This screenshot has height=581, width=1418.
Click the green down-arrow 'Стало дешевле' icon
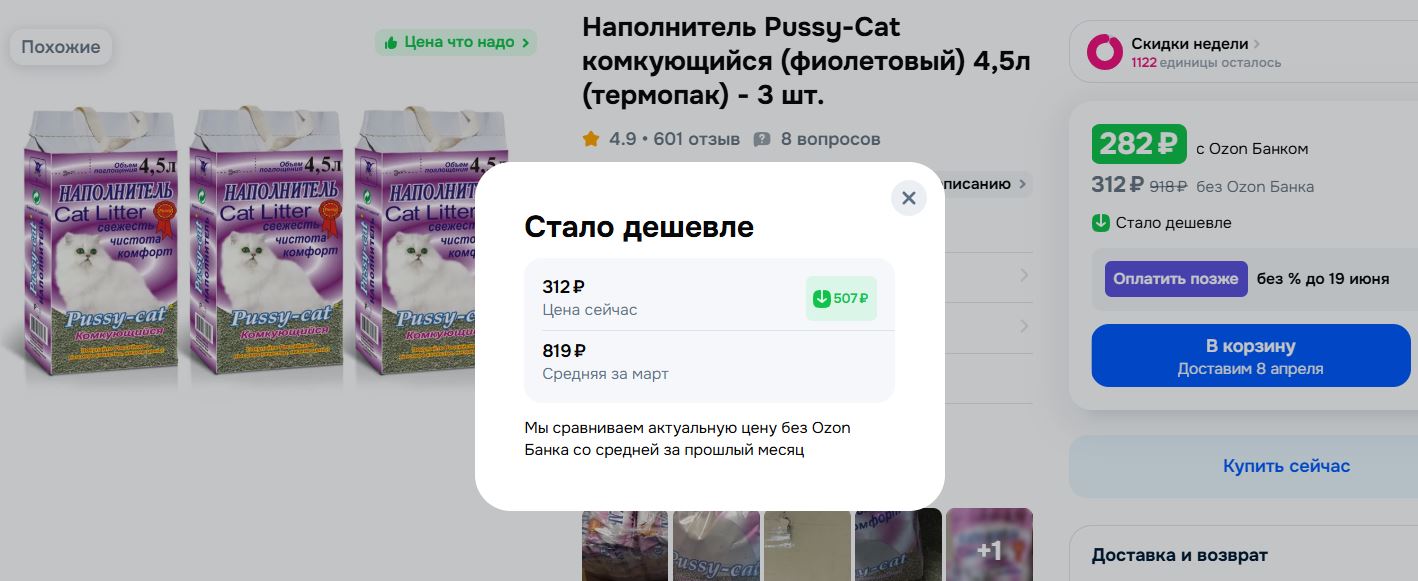(x=1101, y=223)
